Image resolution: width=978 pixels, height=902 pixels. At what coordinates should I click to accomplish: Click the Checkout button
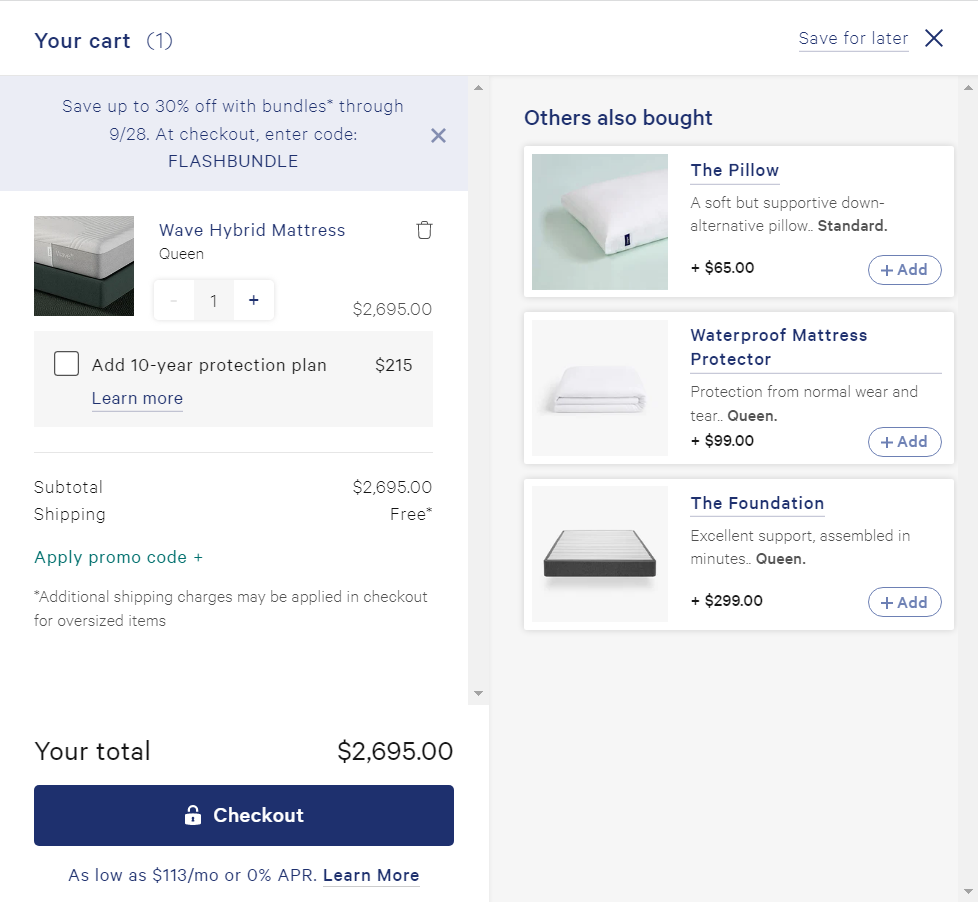(244, 815)
